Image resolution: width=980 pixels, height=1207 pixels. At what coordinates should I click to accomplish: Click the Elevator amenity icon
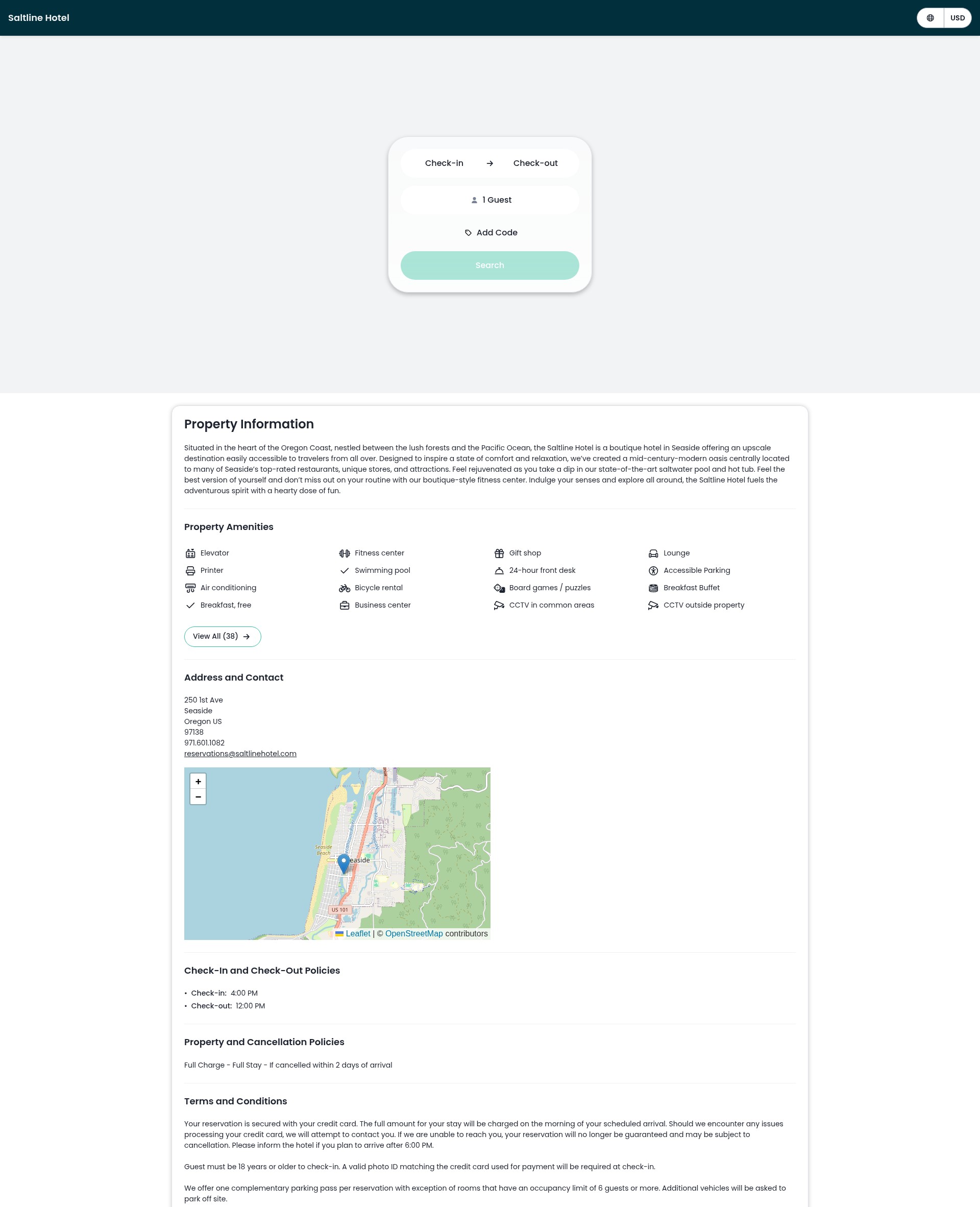[x=190, y=553]
